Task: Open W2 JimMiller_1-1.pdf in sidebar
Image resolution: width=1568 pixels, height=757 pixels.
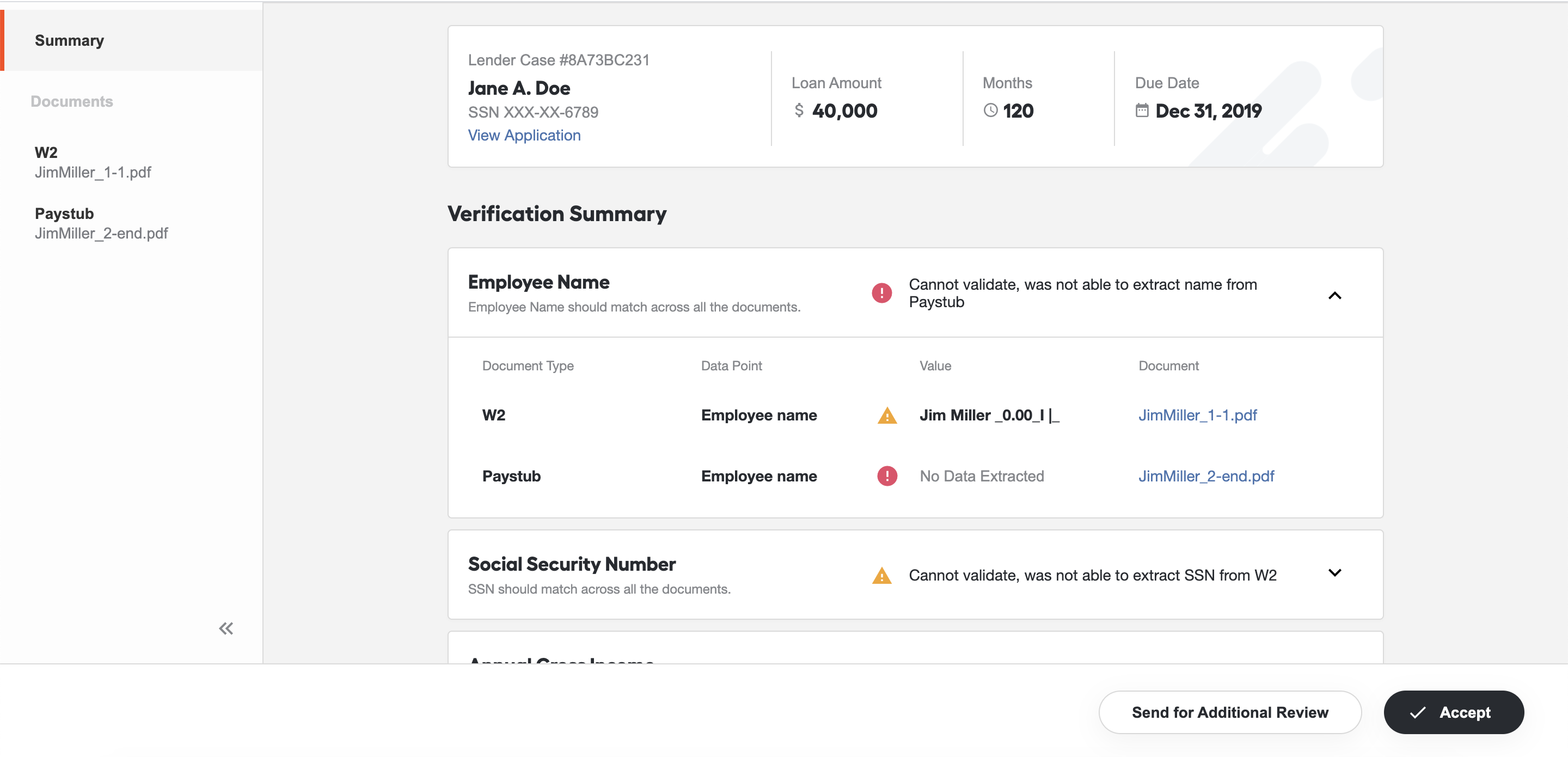Action: [93, 162]
